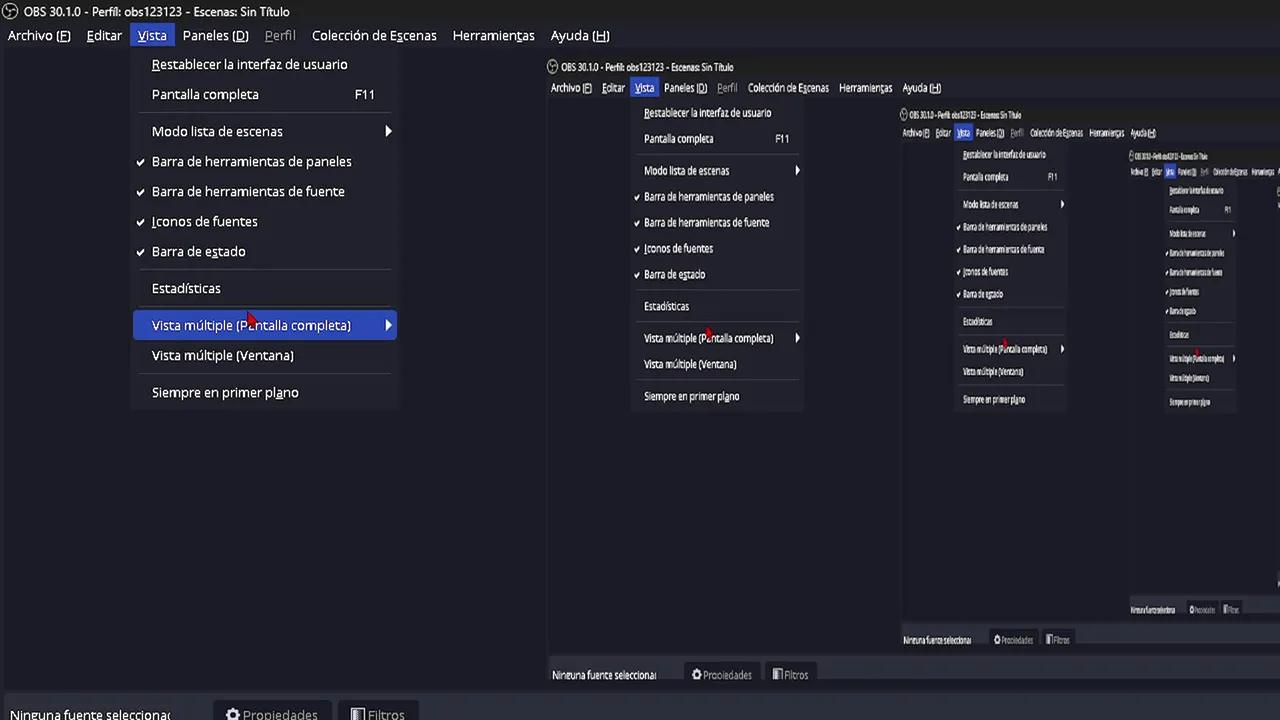Toggle Barra de herramientas de fuente in the main menu
The image size is (1280, 720).
pos(247,191)
